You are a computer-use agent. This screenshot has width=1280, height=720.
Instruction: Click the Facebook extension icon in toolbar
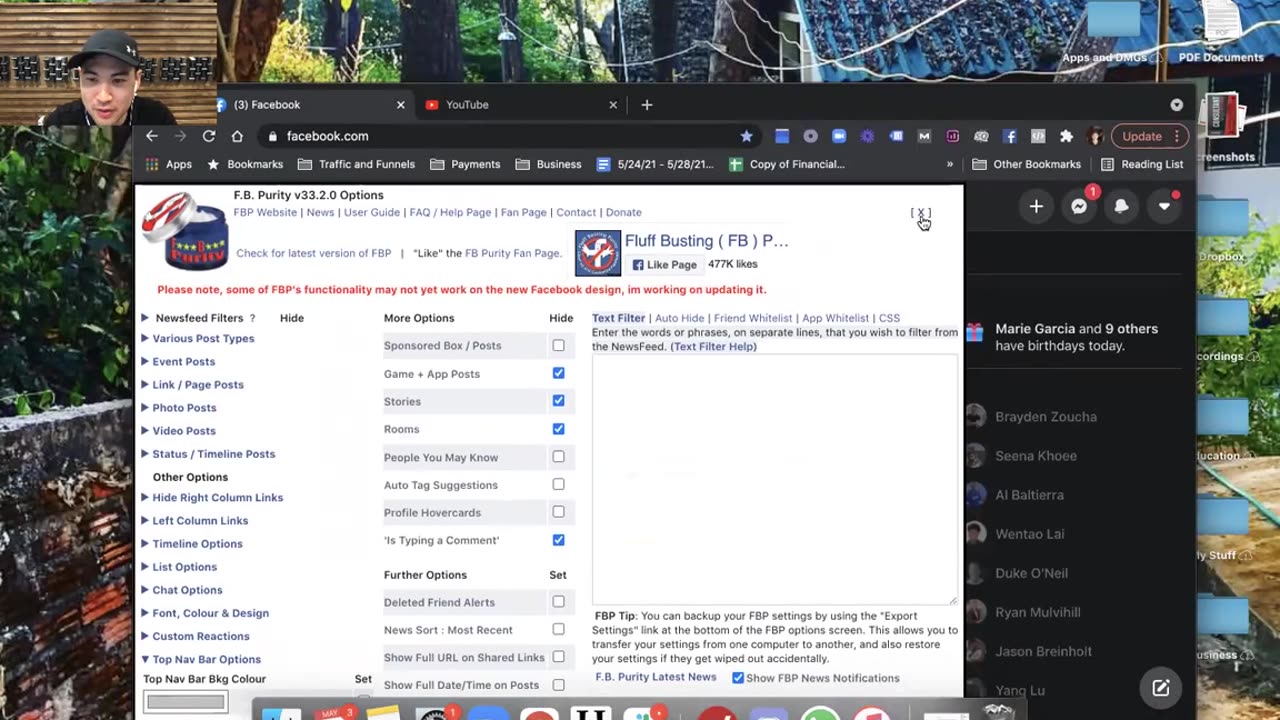pyautogui.click(x=1010, y=136)
